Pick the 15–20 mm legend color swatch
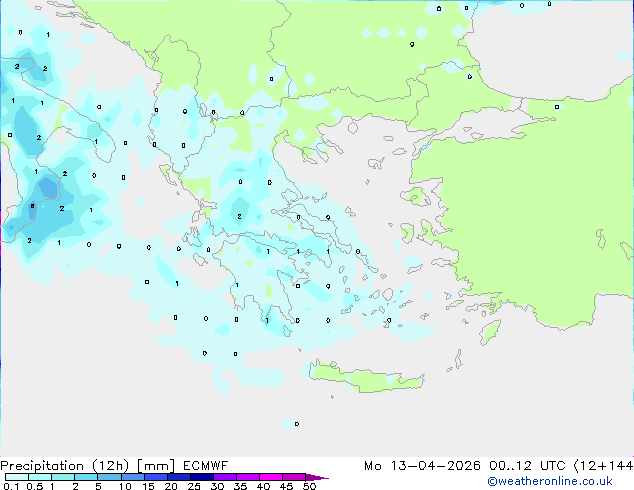Image resolution: width=634 pixels, height=490 pixels. coord(155,477)
